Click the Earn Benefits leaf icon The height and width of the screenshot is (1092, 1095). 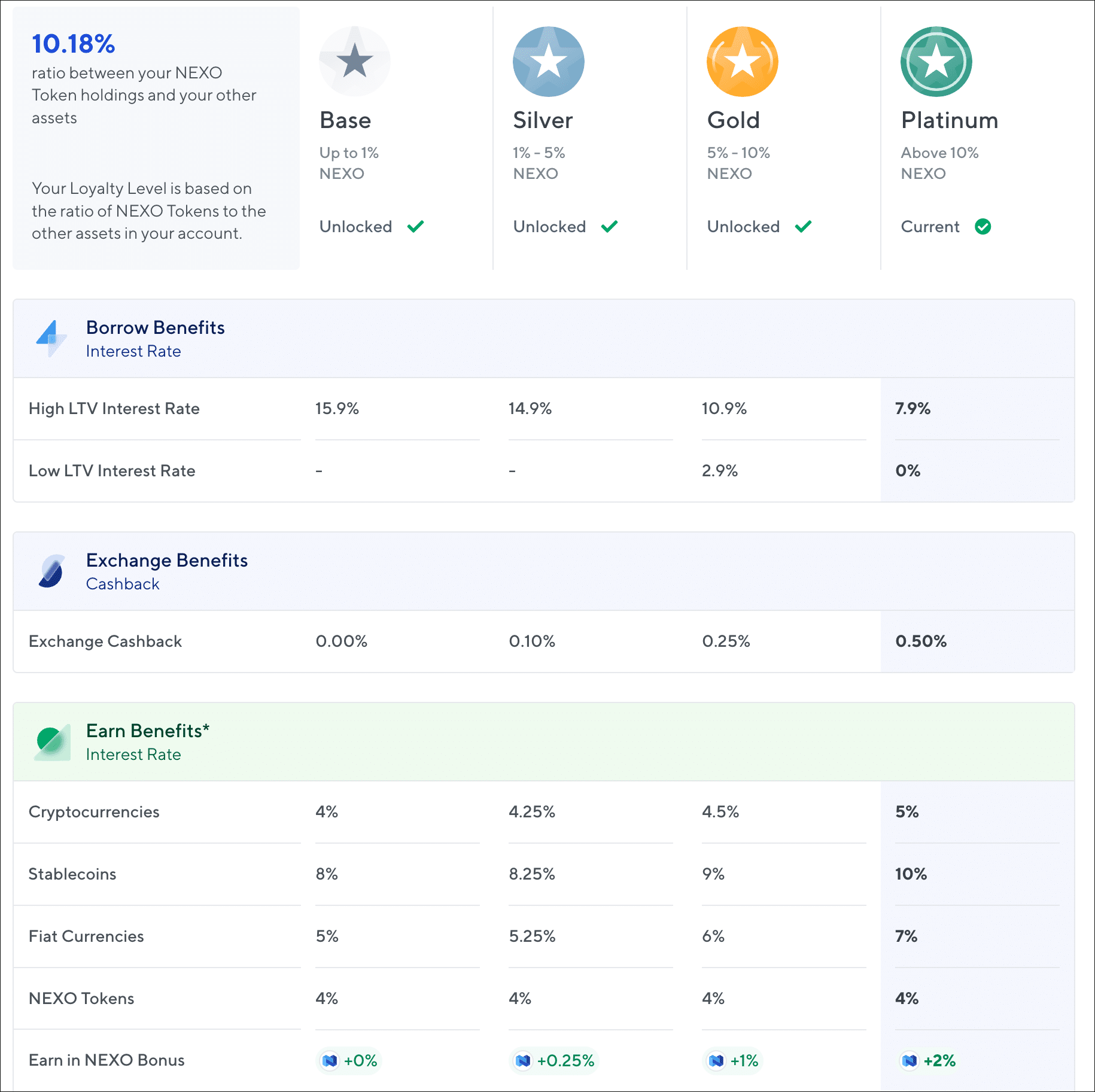point(52,743)
